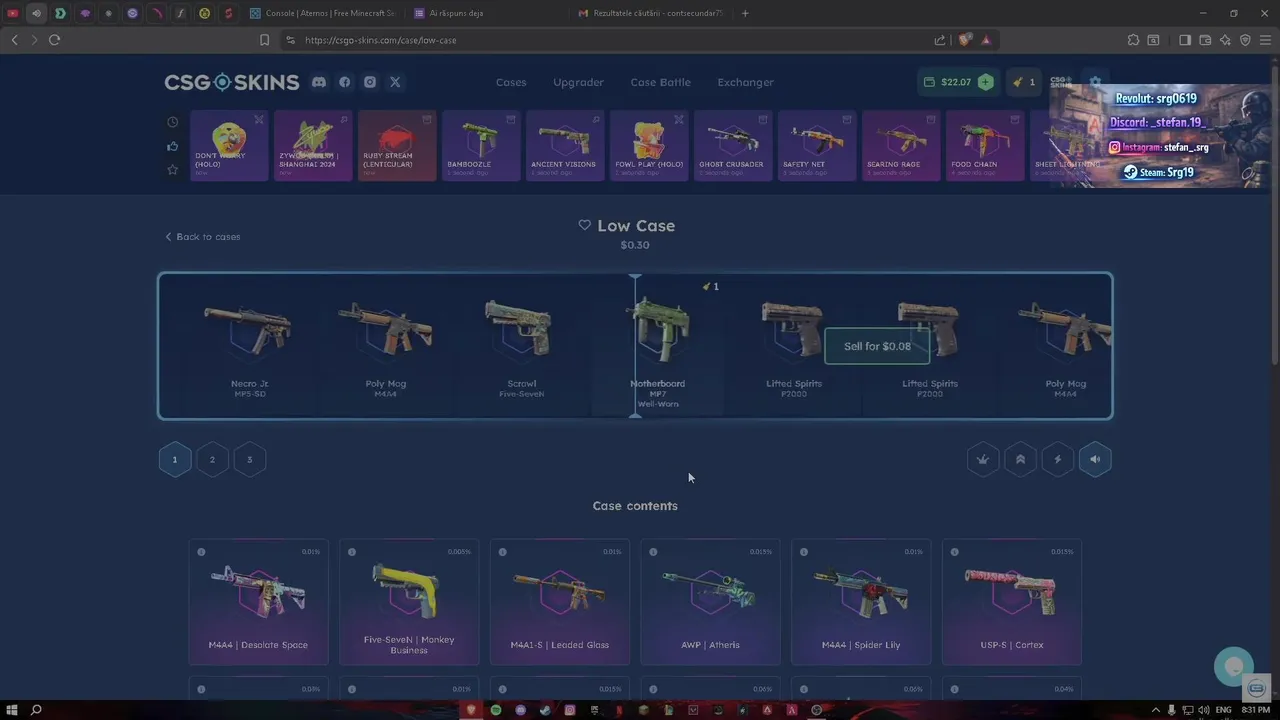Show recent drops via clock icon
Viewport: 1280px width, 720px height.
[172, 122]
